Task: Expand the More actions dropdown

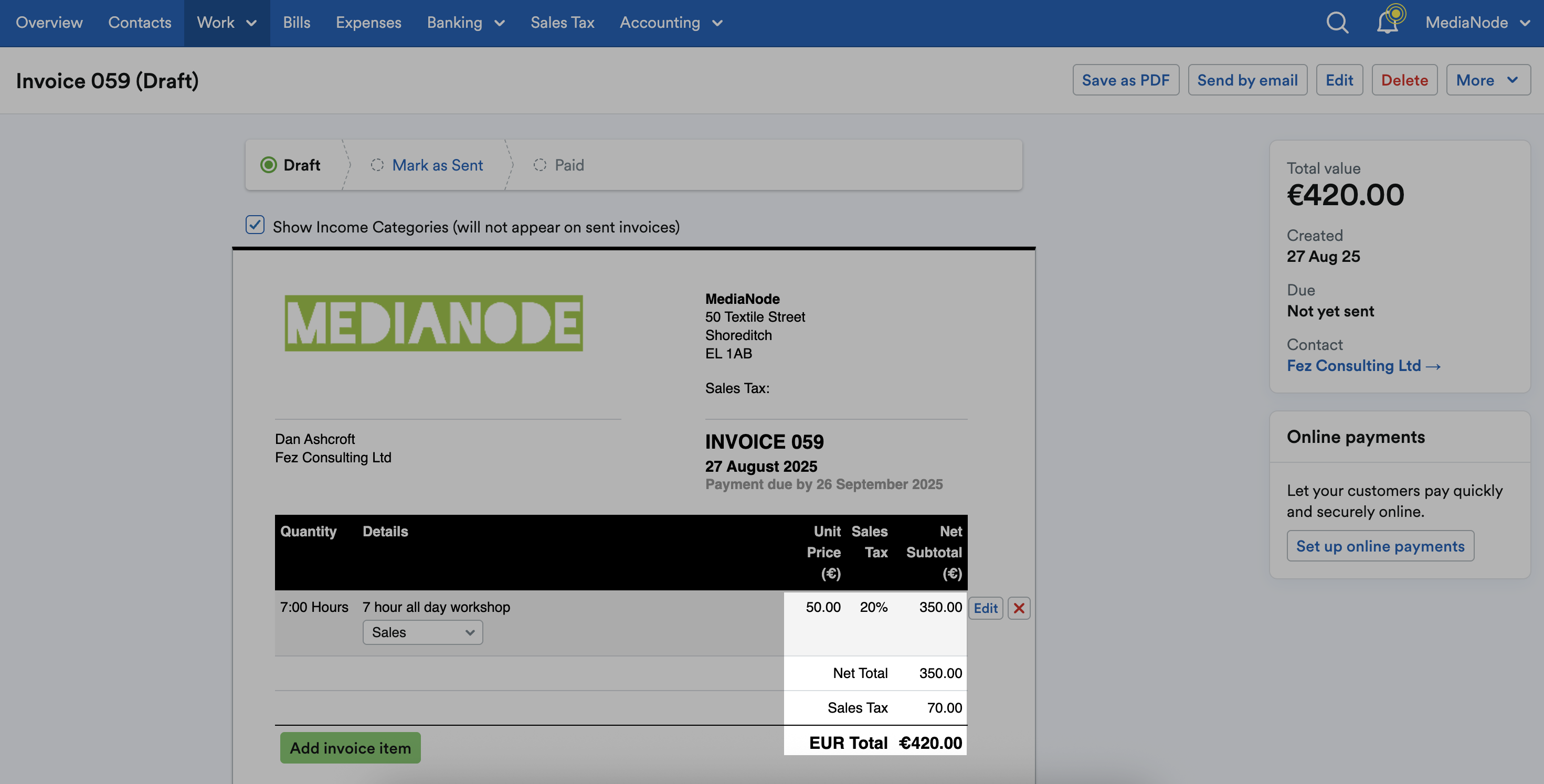Action: point(1489,79)
